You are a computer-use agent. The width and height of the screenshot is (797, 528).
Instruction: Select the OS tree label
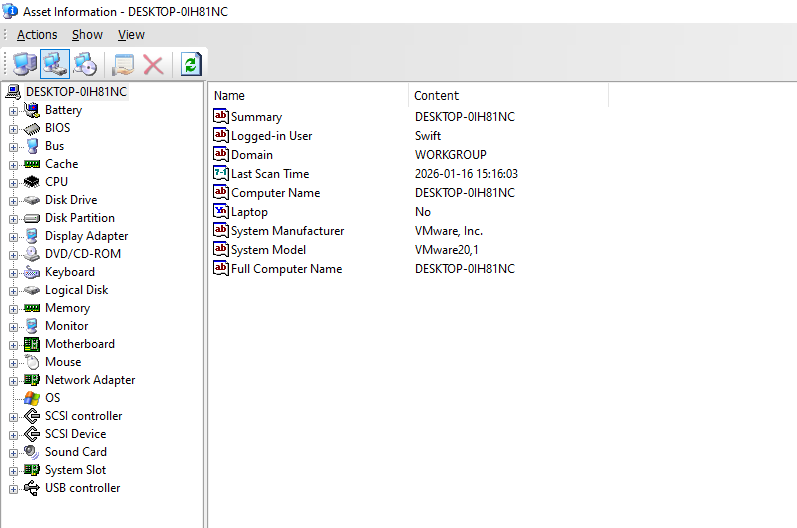point(52,398)
